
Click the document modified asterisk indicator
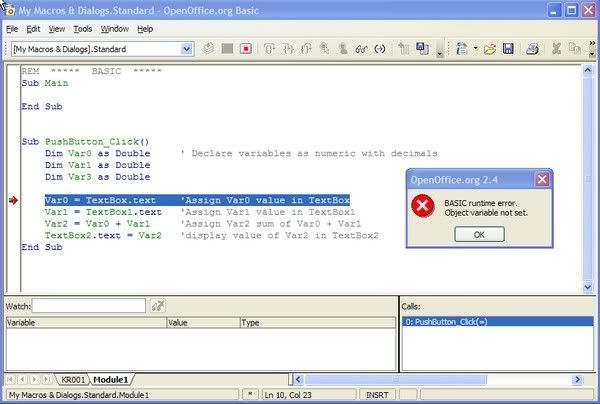coord(250,394)
